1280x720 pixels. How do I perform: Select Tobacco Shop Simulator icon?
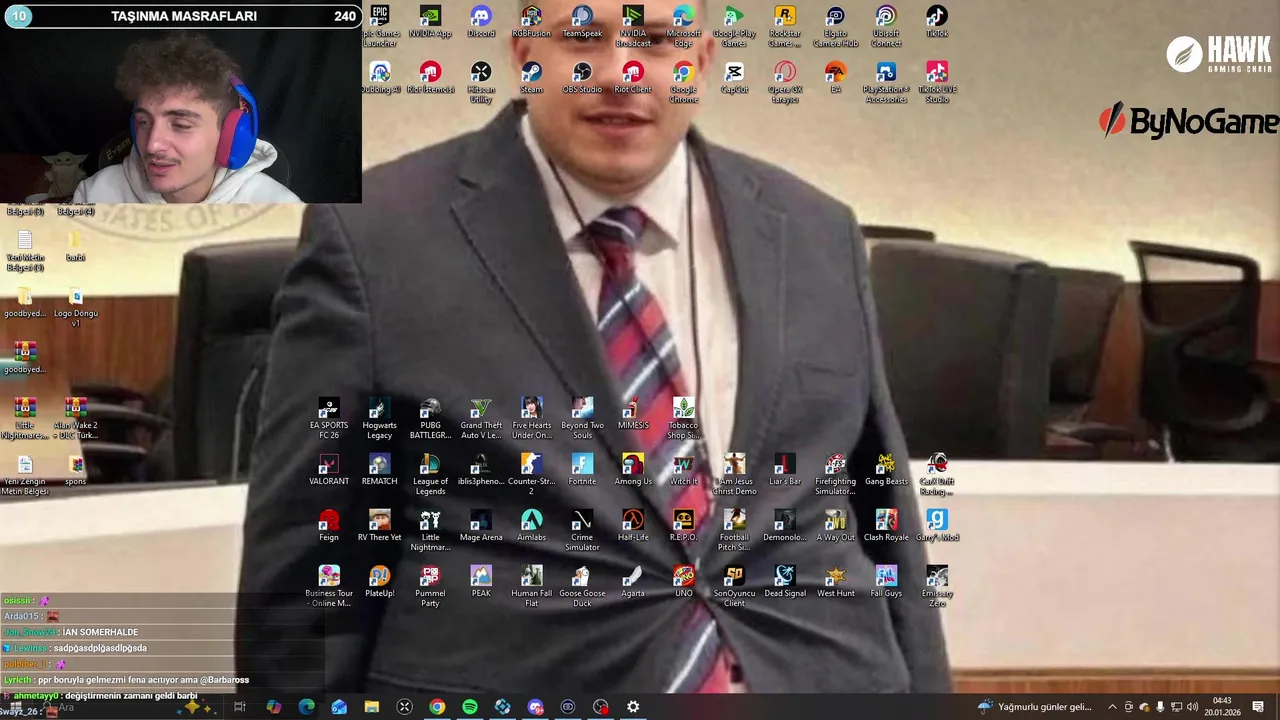tap(683, 418)
